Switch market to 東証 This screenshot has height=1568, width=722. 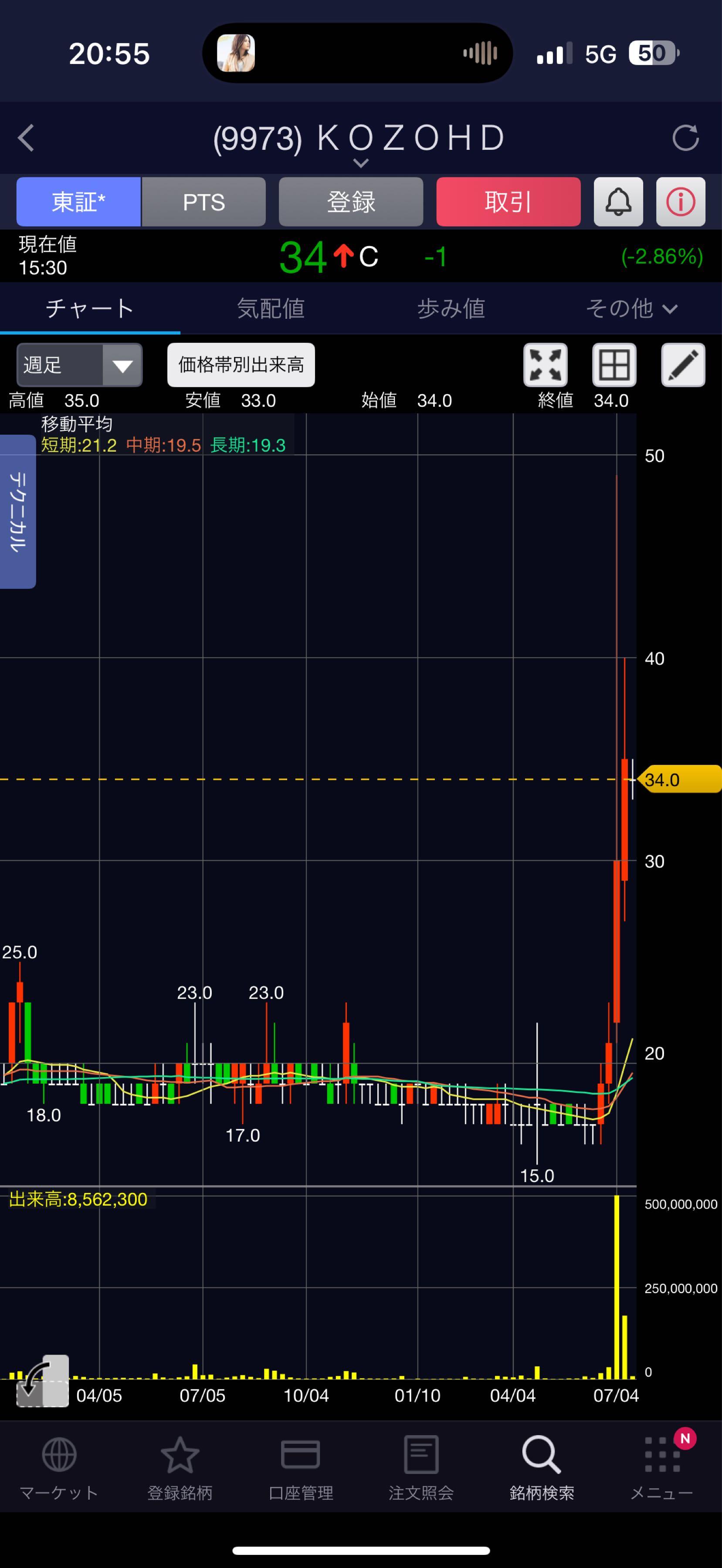coord(78,202)
